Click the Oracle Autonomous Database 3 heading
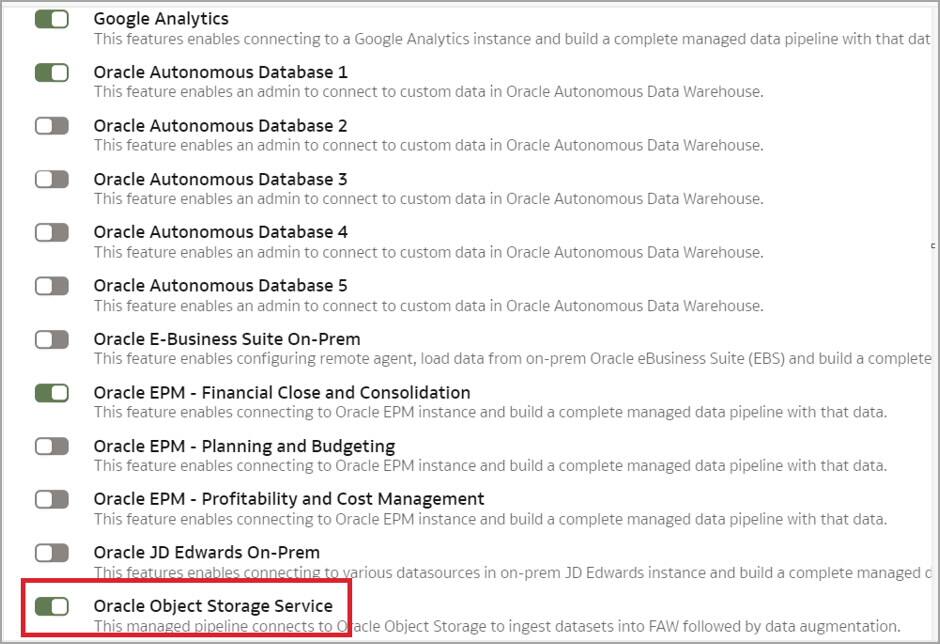The width and height of the screenshot is (940, 644). [220, 179]
